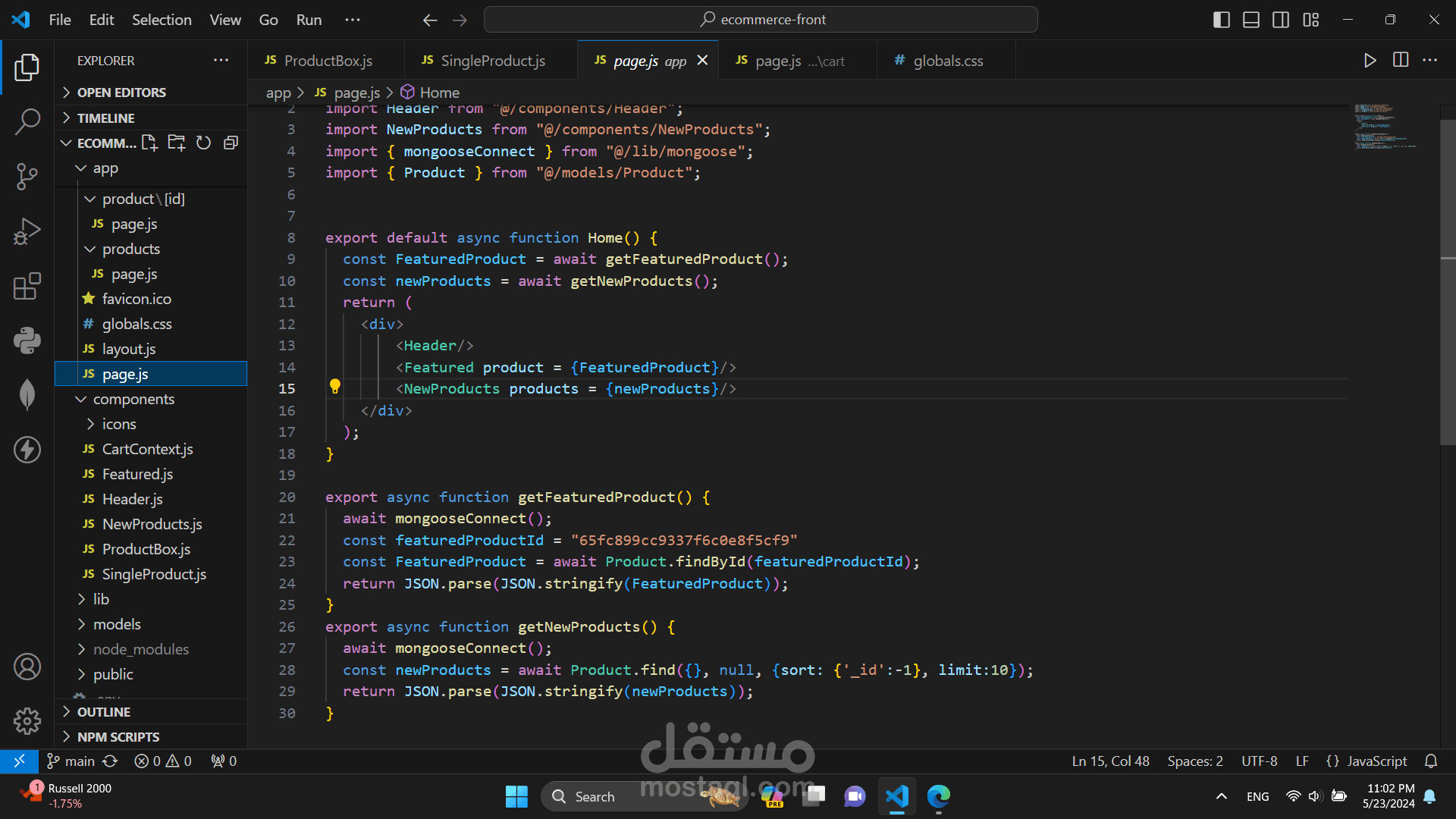Open the Run and Debug view

[x=27, y=231]
